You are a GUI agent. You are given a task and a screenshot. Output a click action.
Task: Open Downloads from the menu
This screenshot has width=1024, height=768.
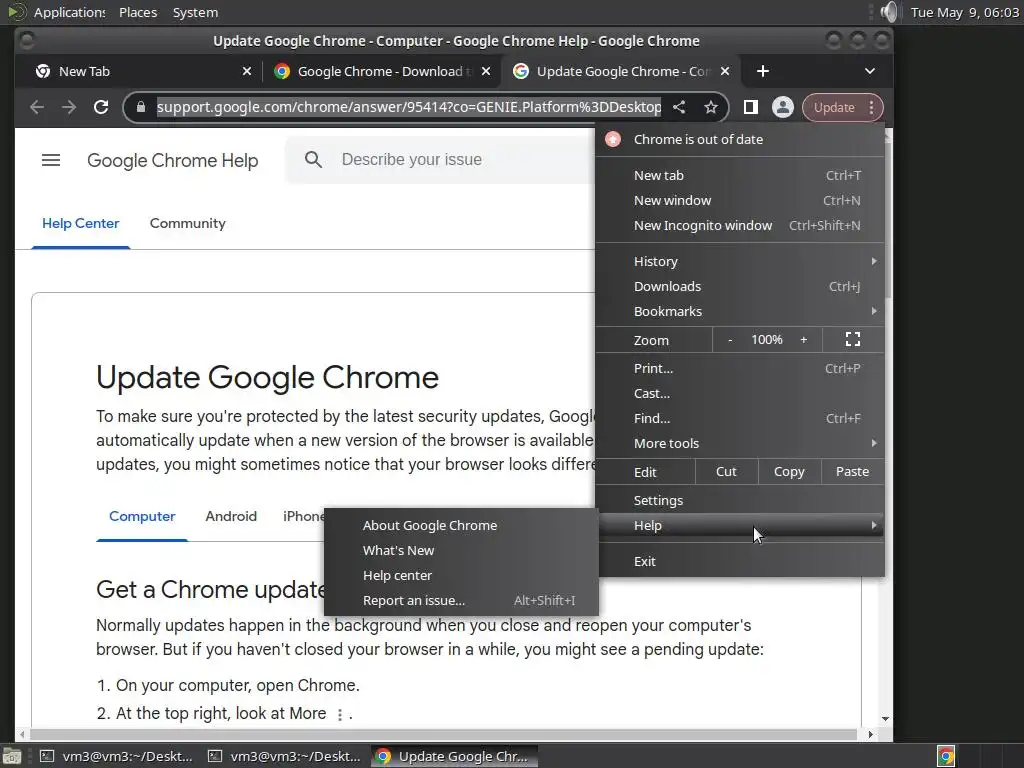(741, 286)
